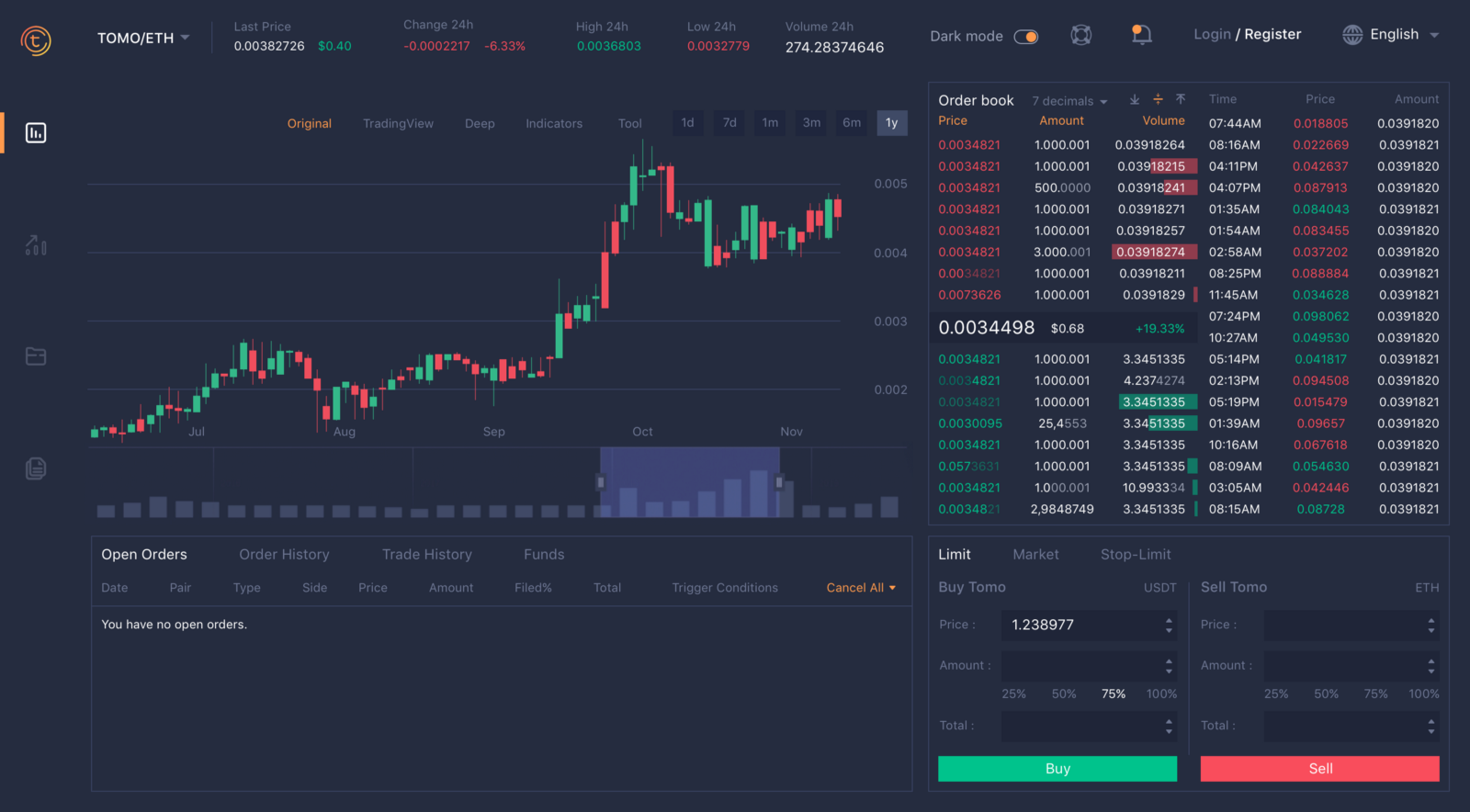Switch to the Deep chart tab
The image size is (1470, 812).
point(480,124)
